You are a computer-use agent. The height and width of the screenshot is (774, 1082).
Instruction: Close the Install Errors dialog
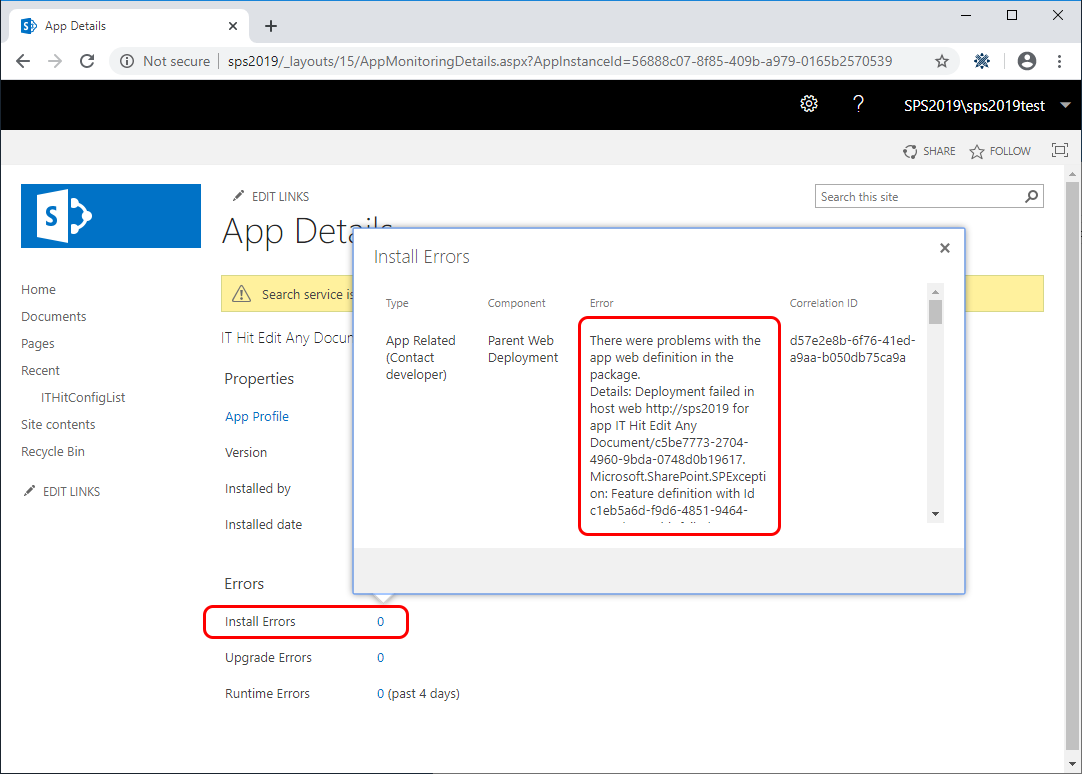click(x=945, y=248)
